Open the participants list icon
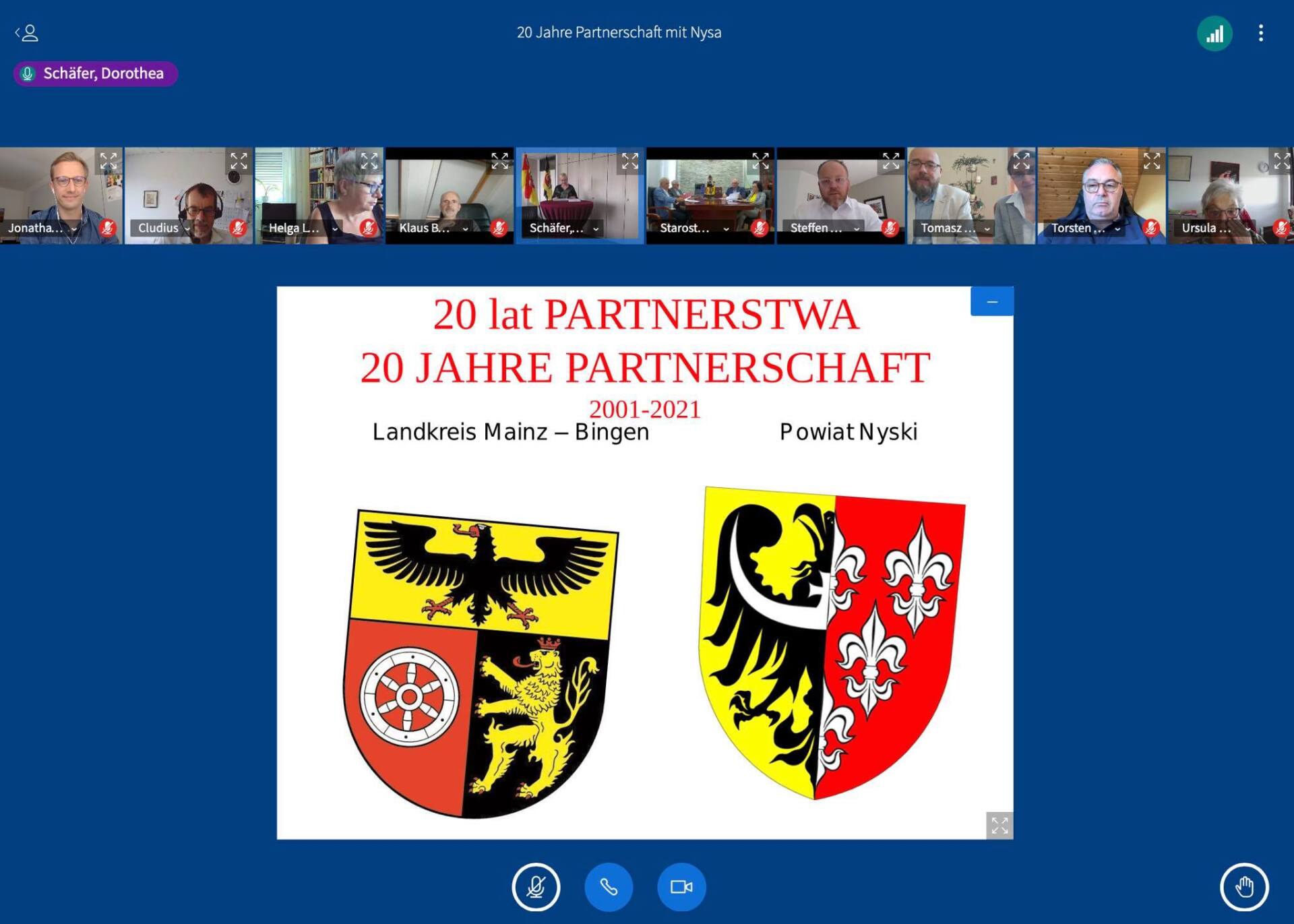The image size is (1294, 924). (x=27, y=33)
